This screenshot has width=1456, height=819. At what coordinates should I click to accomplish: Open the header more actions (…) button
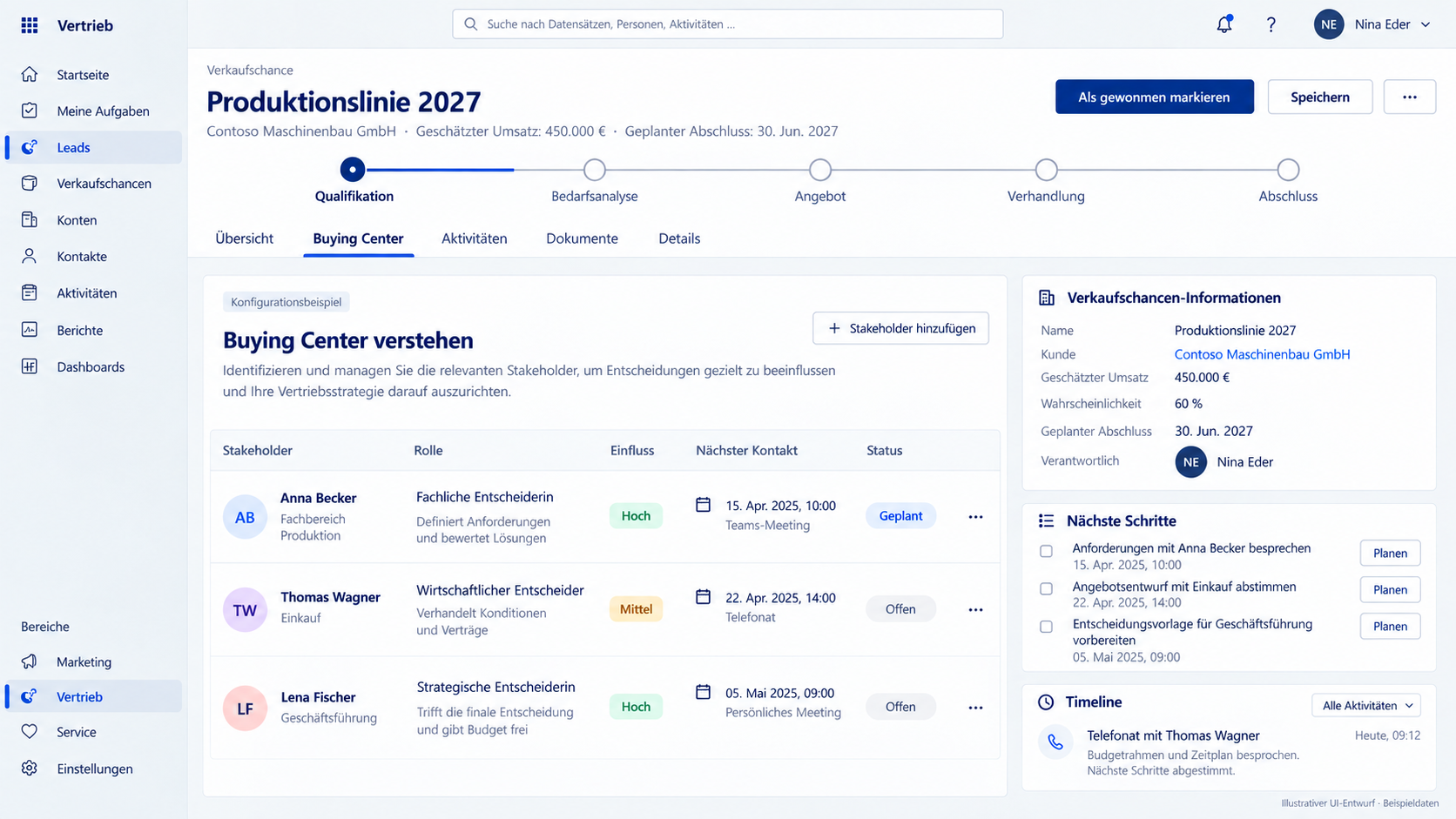(x=1410, y=97)
